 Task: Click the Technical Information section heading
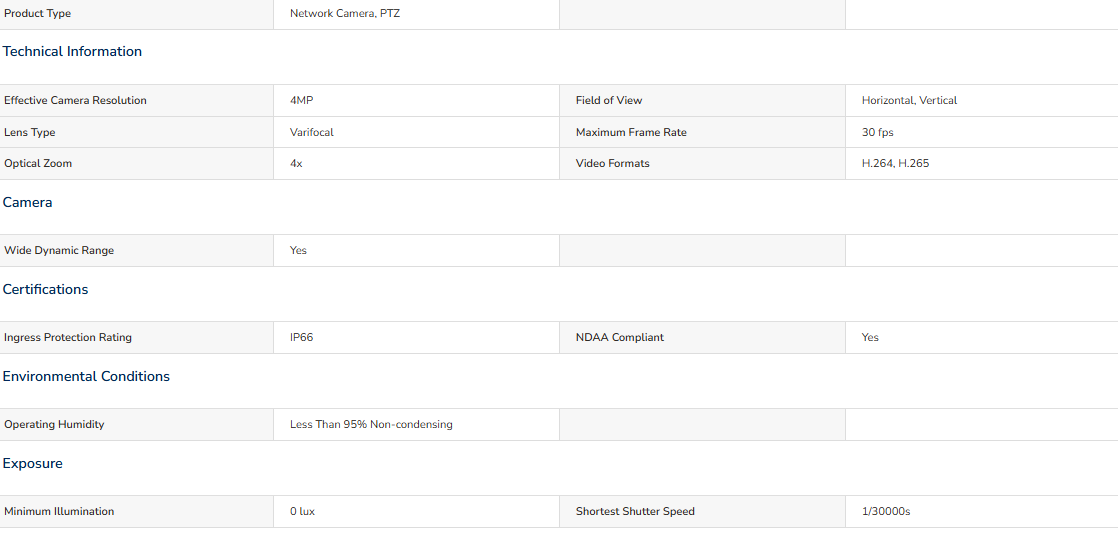point(72,51)
